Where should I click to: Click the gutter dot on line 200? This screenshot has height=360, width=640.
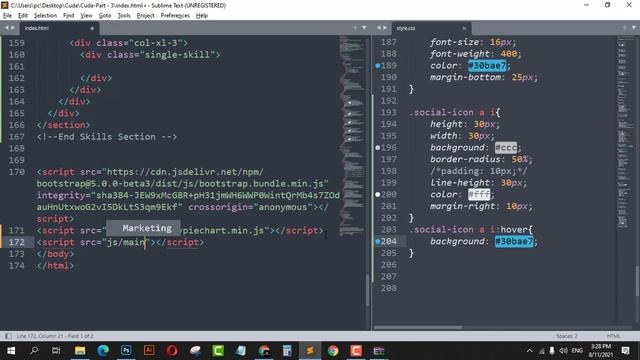tap(378, 195)
